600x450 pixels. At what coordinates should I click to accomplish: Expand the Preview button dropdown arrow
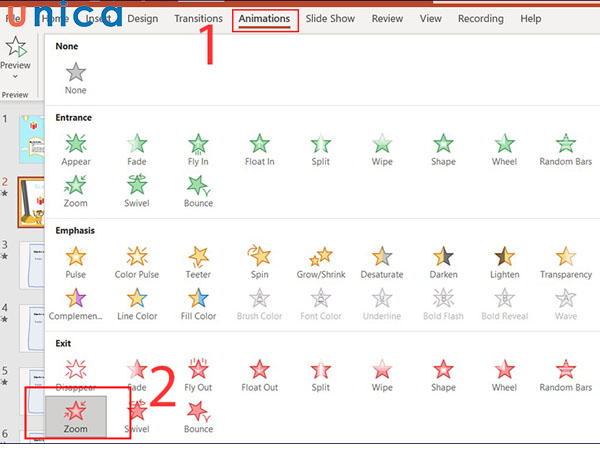pos(15,77)
